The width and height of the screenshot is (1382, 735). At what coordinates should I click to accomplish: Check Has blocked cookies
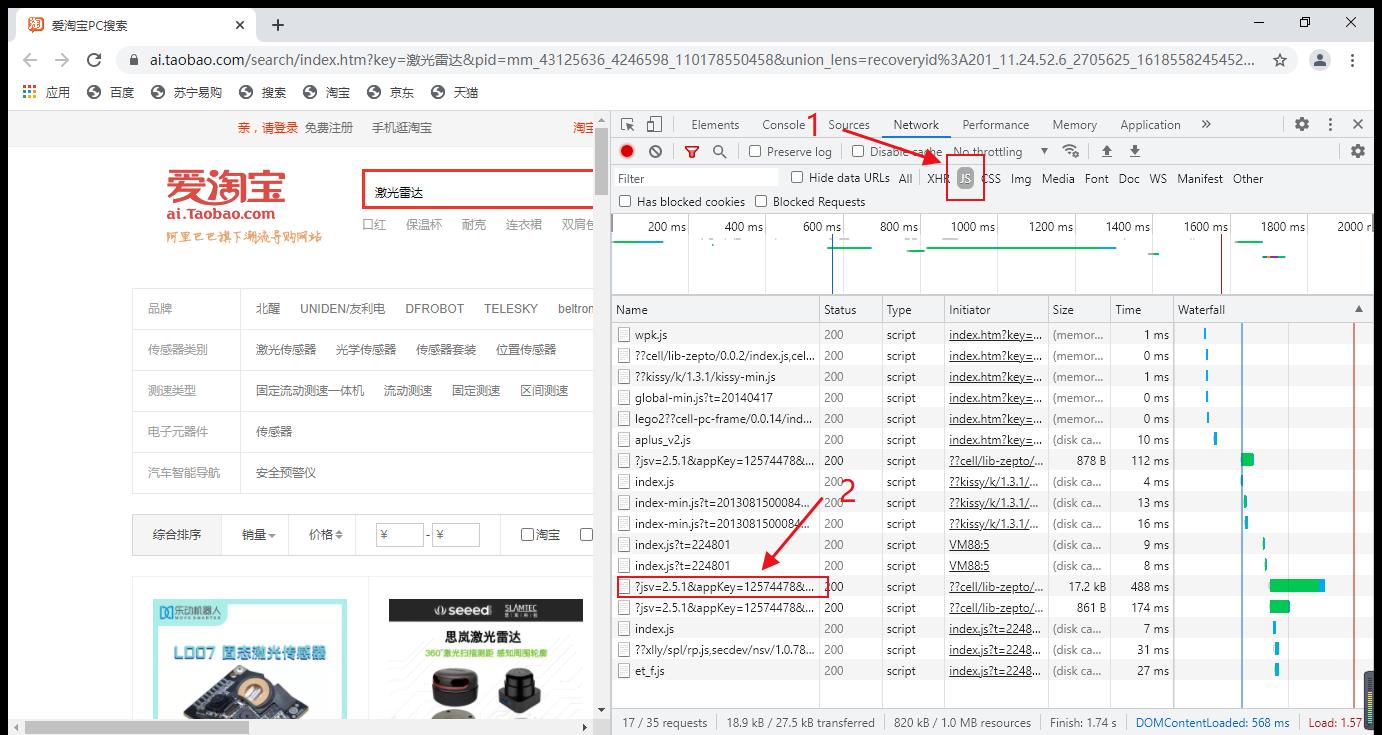(x=625, y=202)
